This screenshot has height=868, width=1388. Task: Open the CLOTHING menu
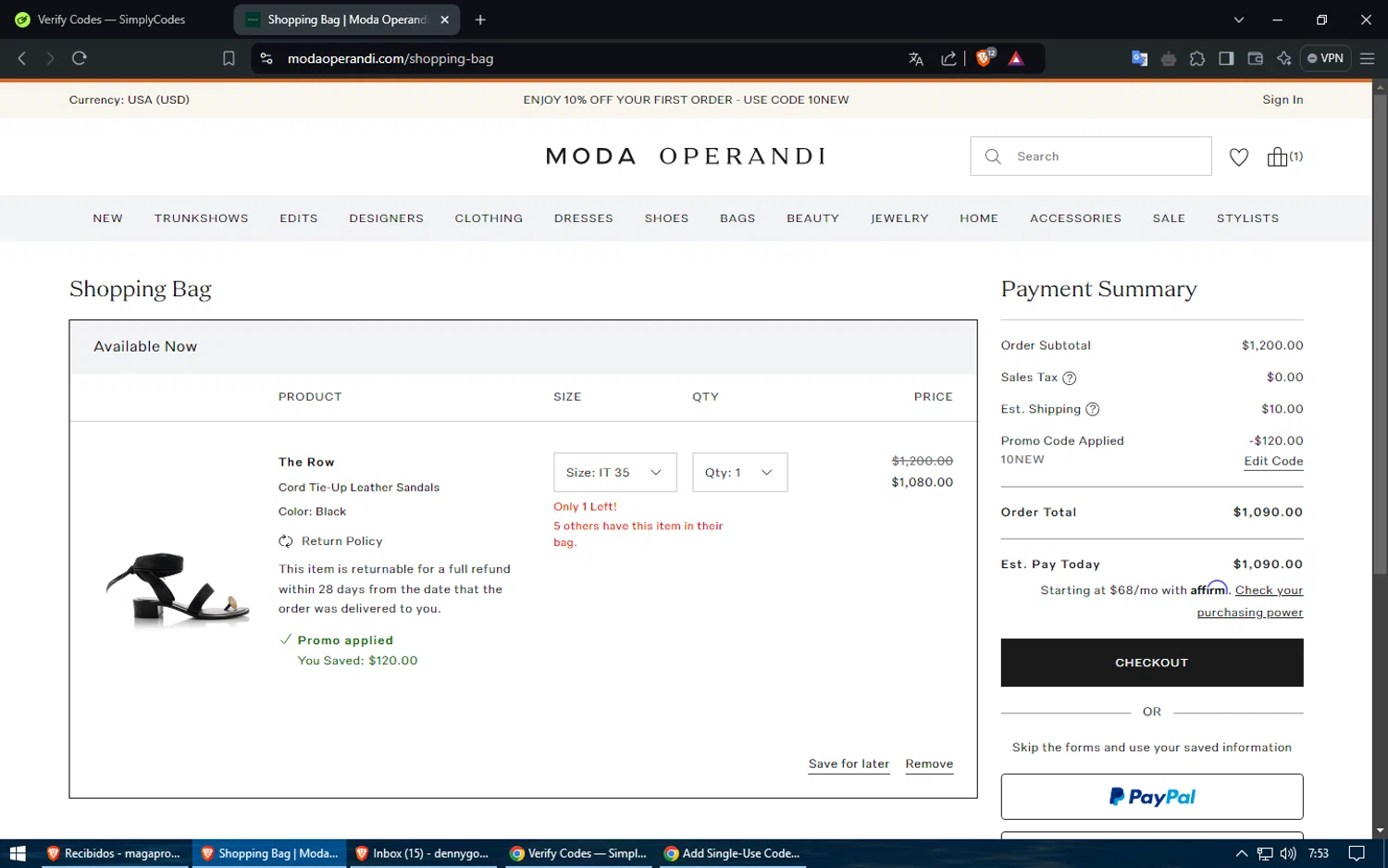coord(489,218)
